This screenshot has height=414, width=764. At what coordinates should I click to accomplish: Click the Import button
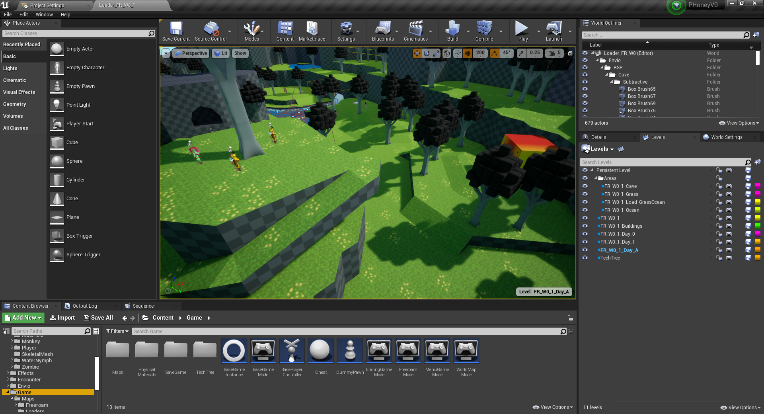[x=62, y=318]
